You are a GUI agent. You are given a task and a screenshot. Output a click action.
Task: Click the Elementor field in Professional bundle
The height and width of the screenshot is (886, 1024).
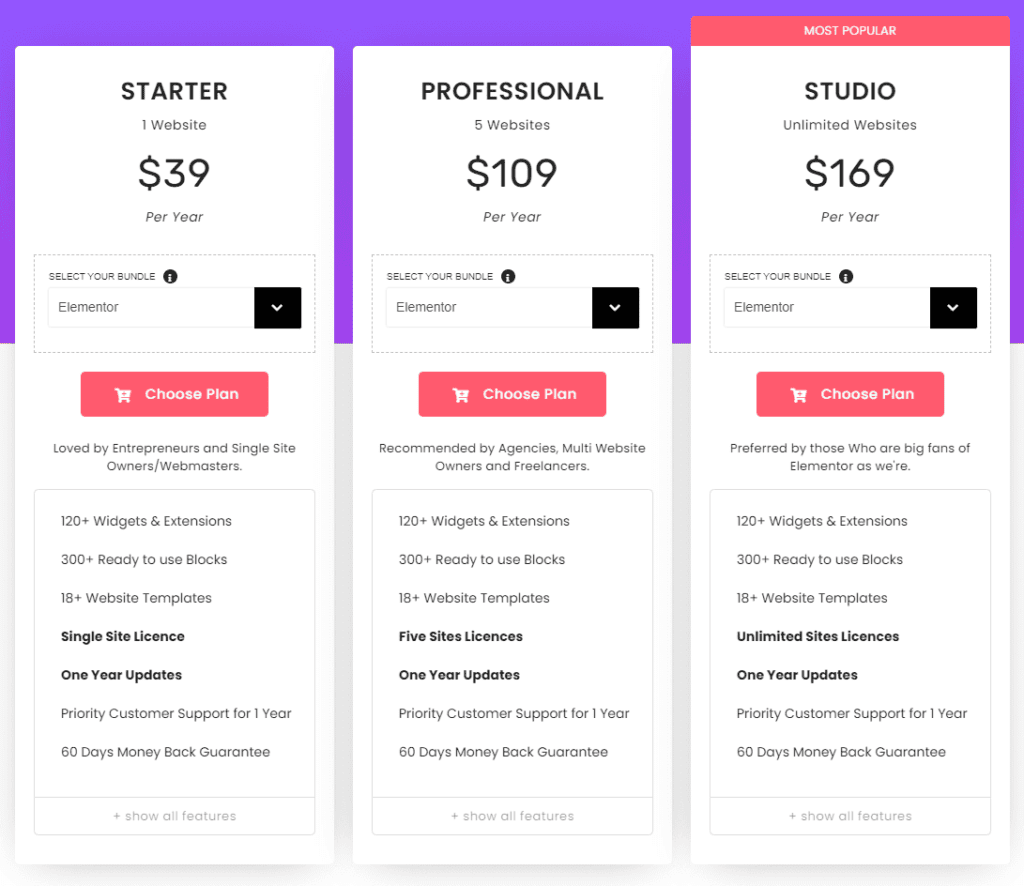[488, 308]
